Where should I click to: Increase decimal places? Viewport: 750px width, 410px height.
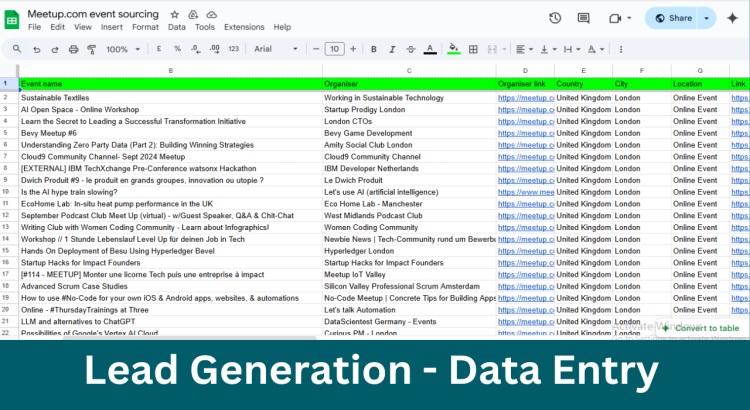pos(214,49)
